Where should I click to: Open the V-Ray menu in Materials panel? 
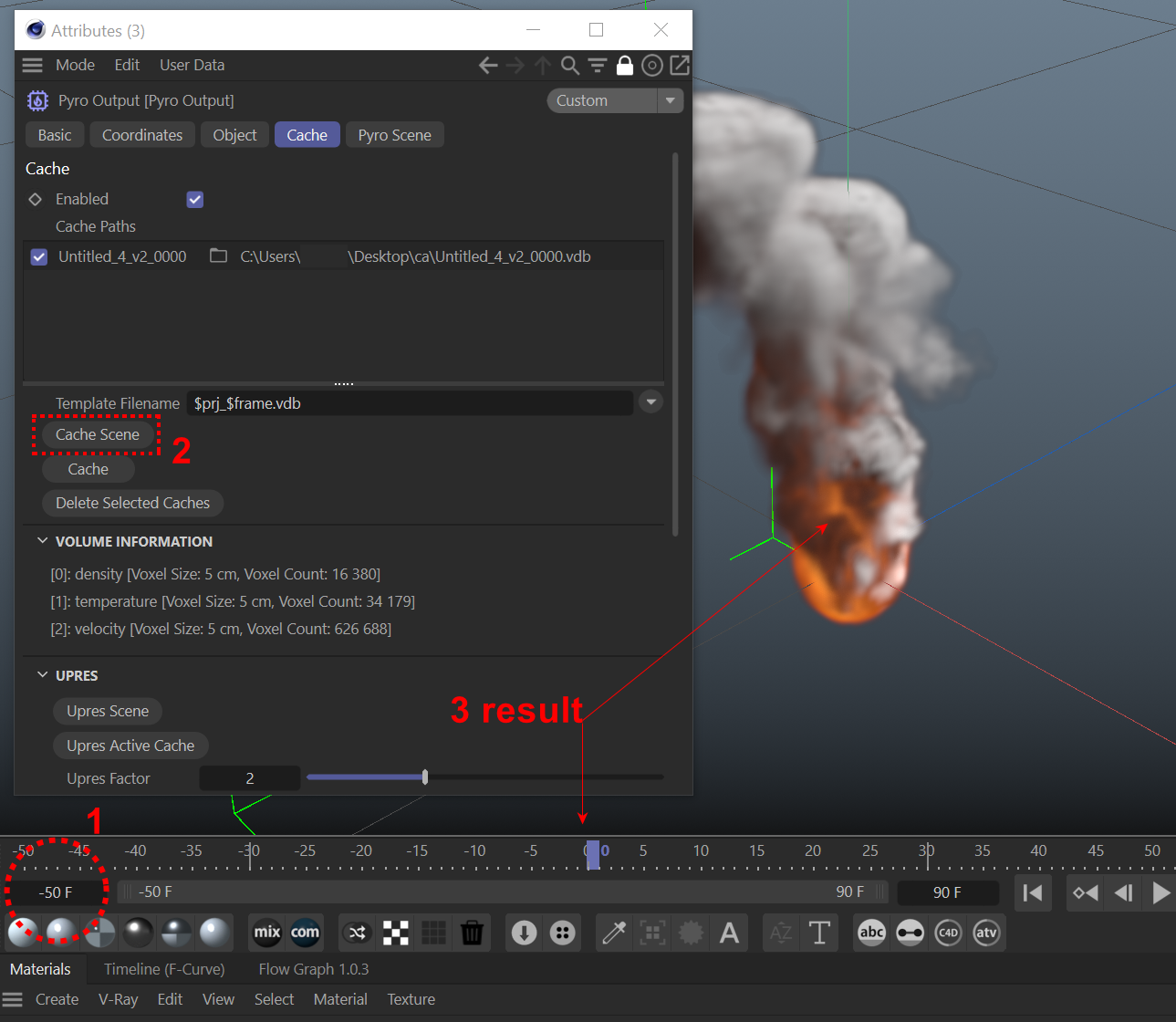[x=118, y=999]
